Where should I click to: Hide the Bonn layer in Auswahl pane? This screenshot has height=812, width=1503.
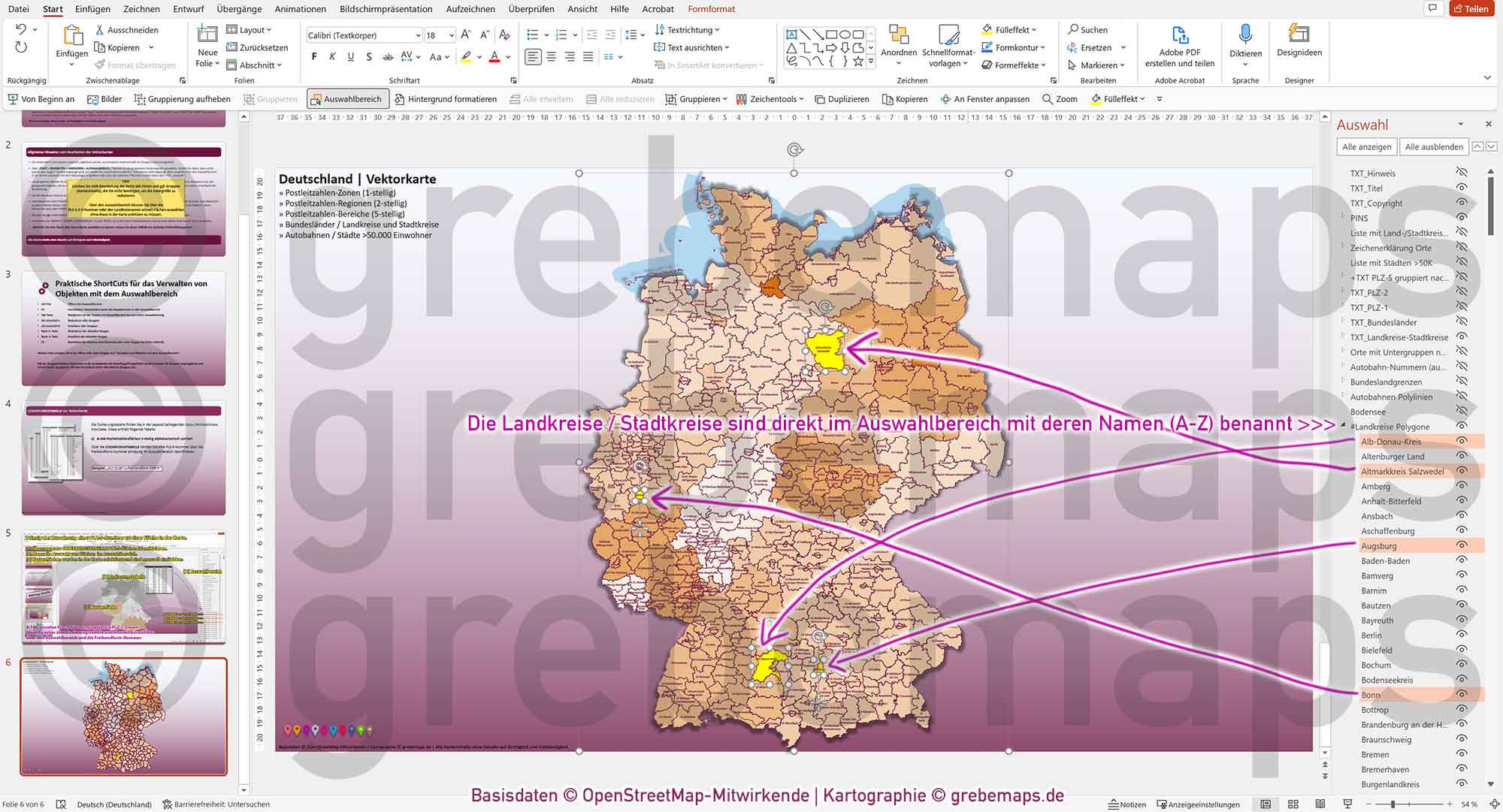(1461, 695)
